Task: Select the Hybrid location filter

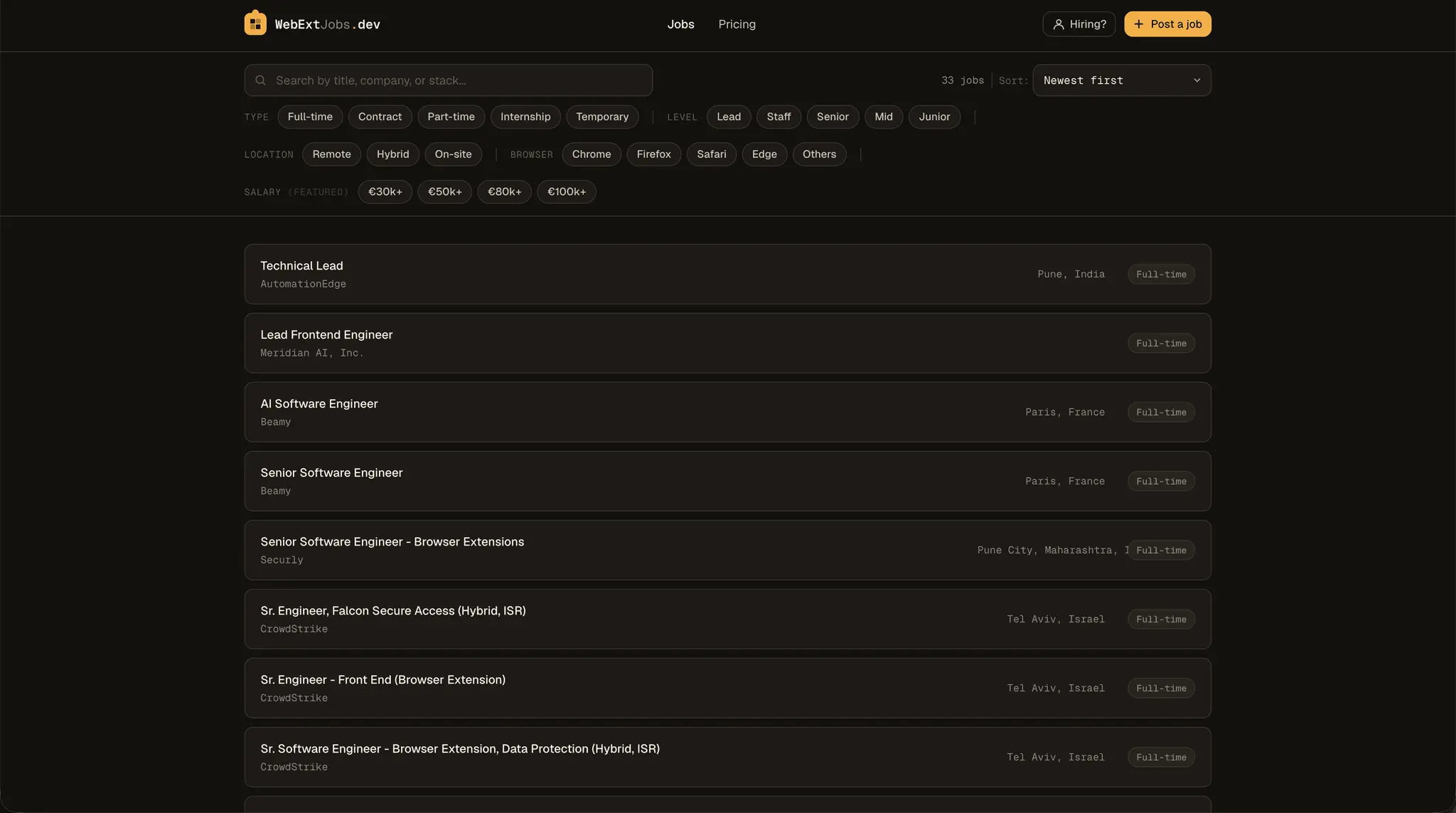Action: click(x=393, y=154)
